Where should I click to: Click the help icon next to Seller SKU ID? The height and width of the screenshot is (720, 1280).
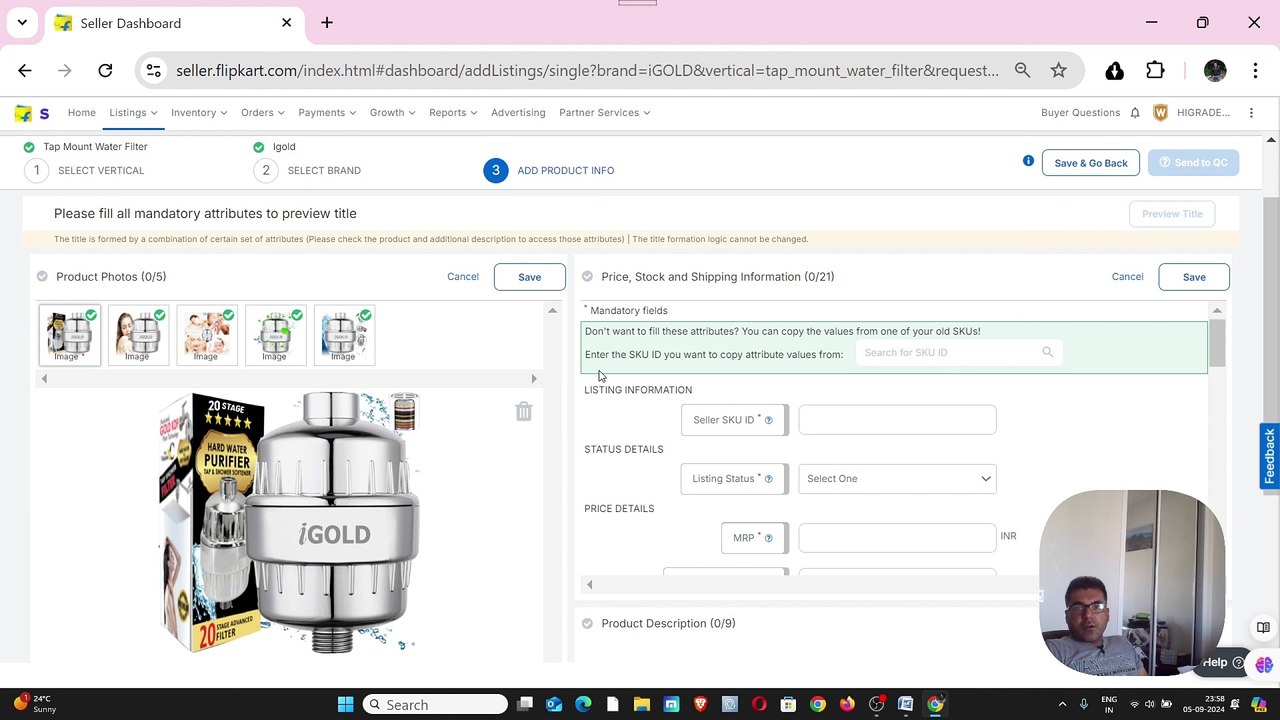[x=769, y=420]
